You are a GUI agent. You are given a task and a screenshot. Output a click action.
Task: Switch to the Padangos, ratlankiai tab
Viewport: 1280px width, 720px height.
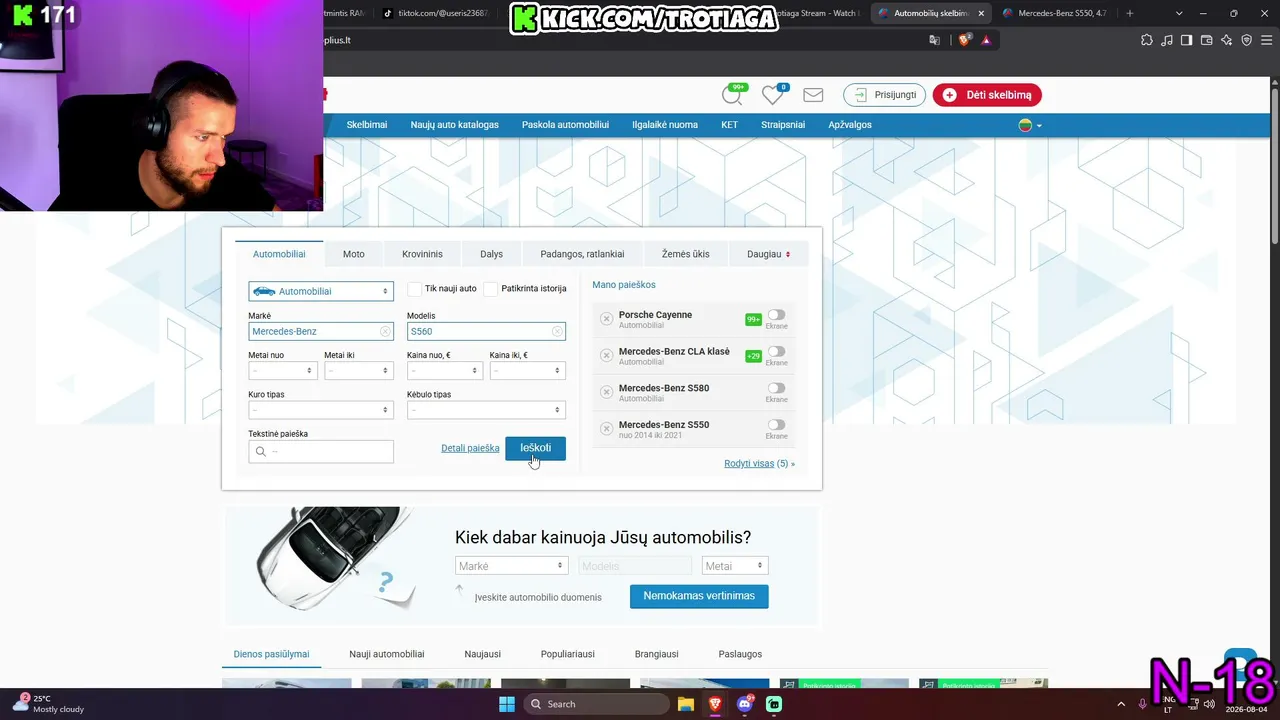click(582, 254)
